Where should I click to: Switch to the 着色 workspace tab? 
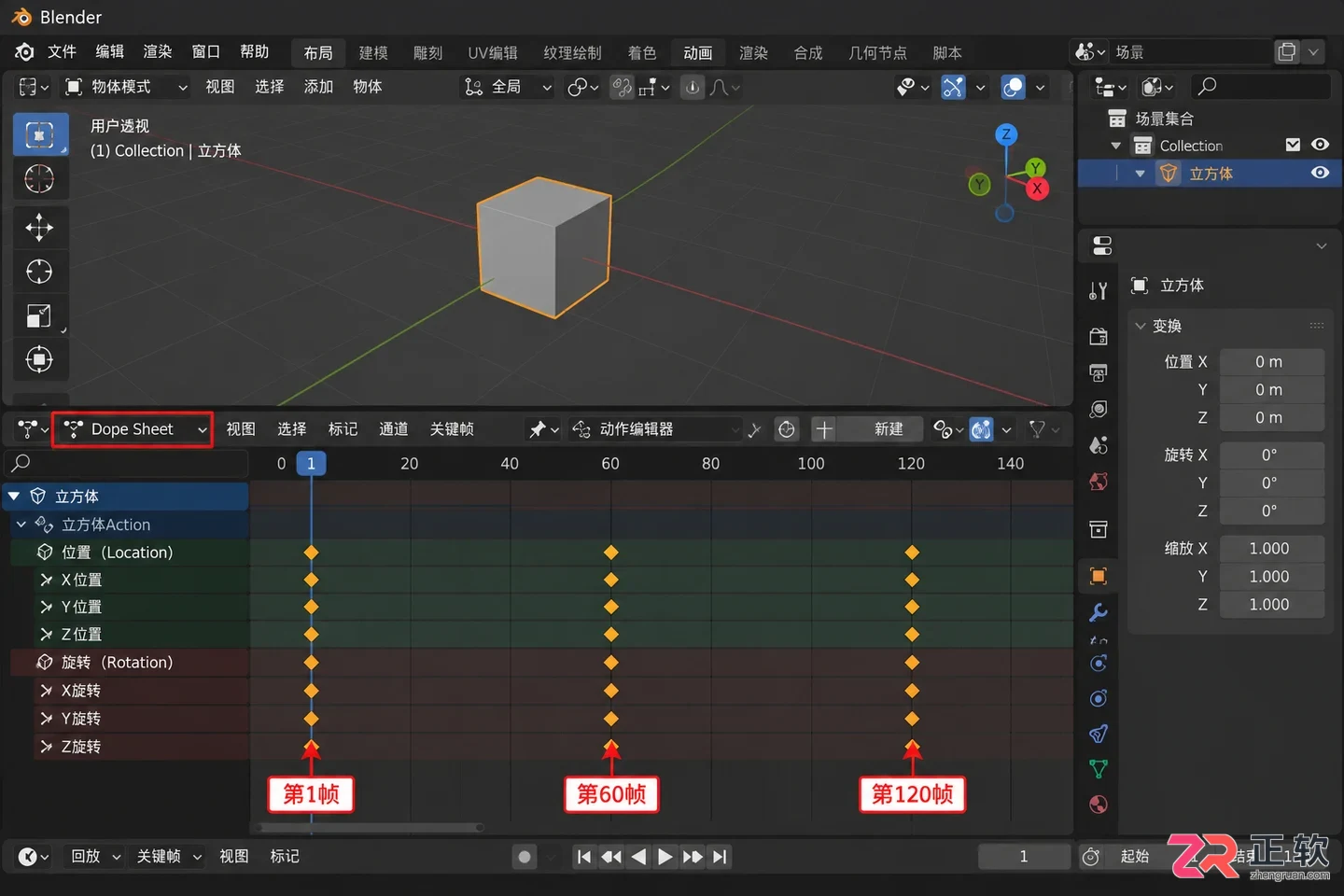[x=642, y=53]
